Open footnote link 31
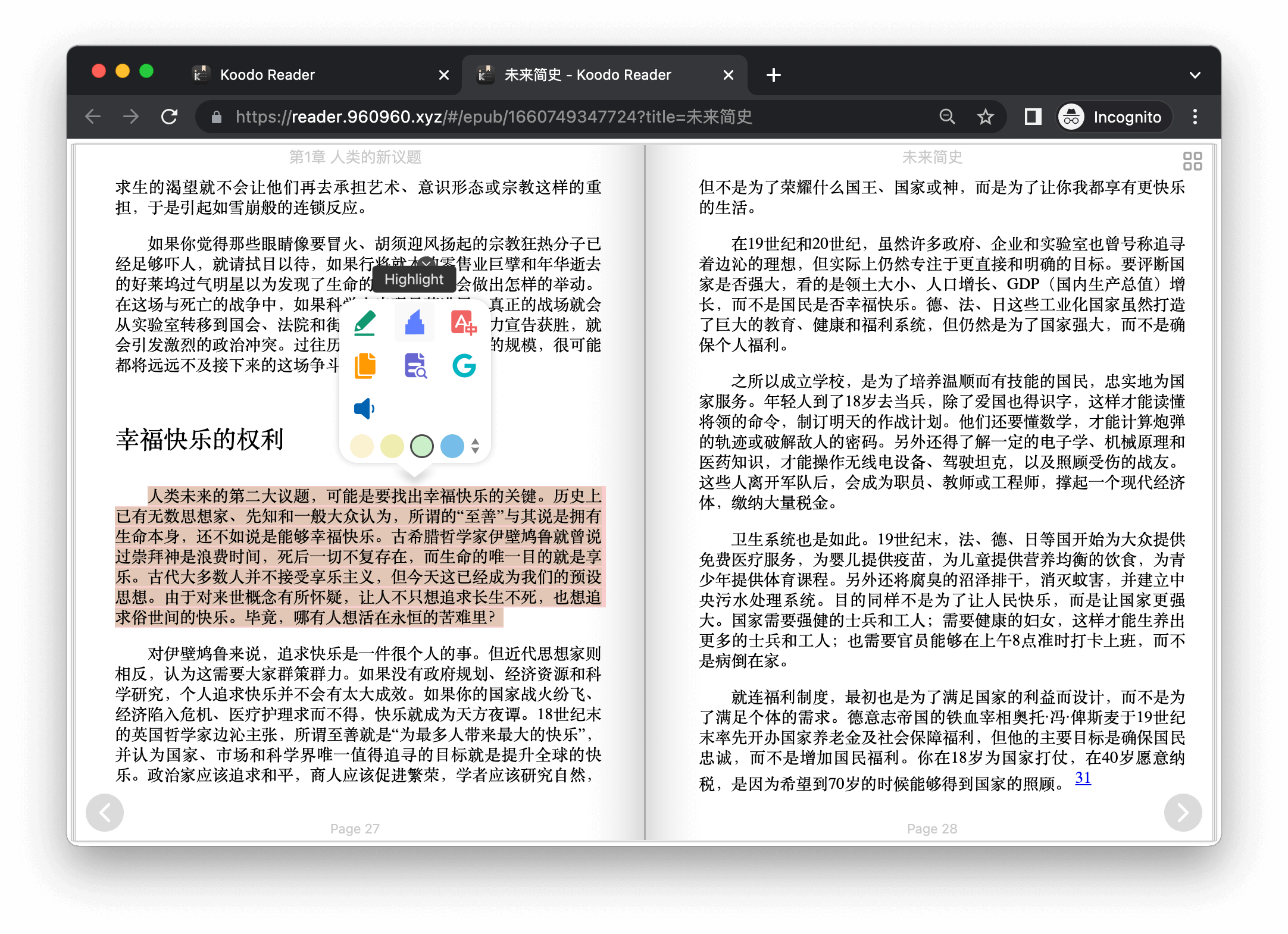Screen dimensions: 1288x934 coord(1083,778)
